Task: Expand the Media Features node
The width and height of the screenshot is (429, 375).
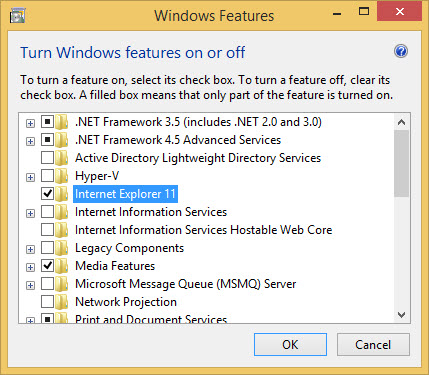Action: point(30,268)
